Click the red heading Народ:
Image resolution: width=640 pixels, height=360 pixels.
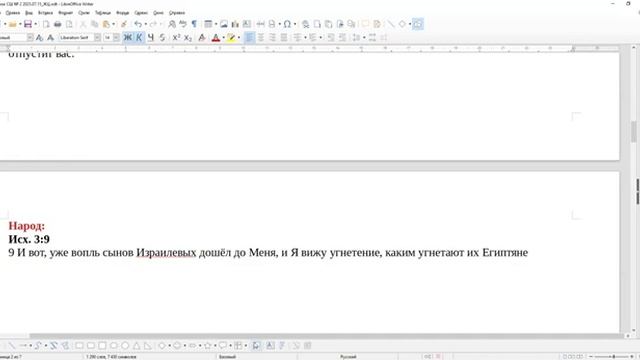coord(27,226)
